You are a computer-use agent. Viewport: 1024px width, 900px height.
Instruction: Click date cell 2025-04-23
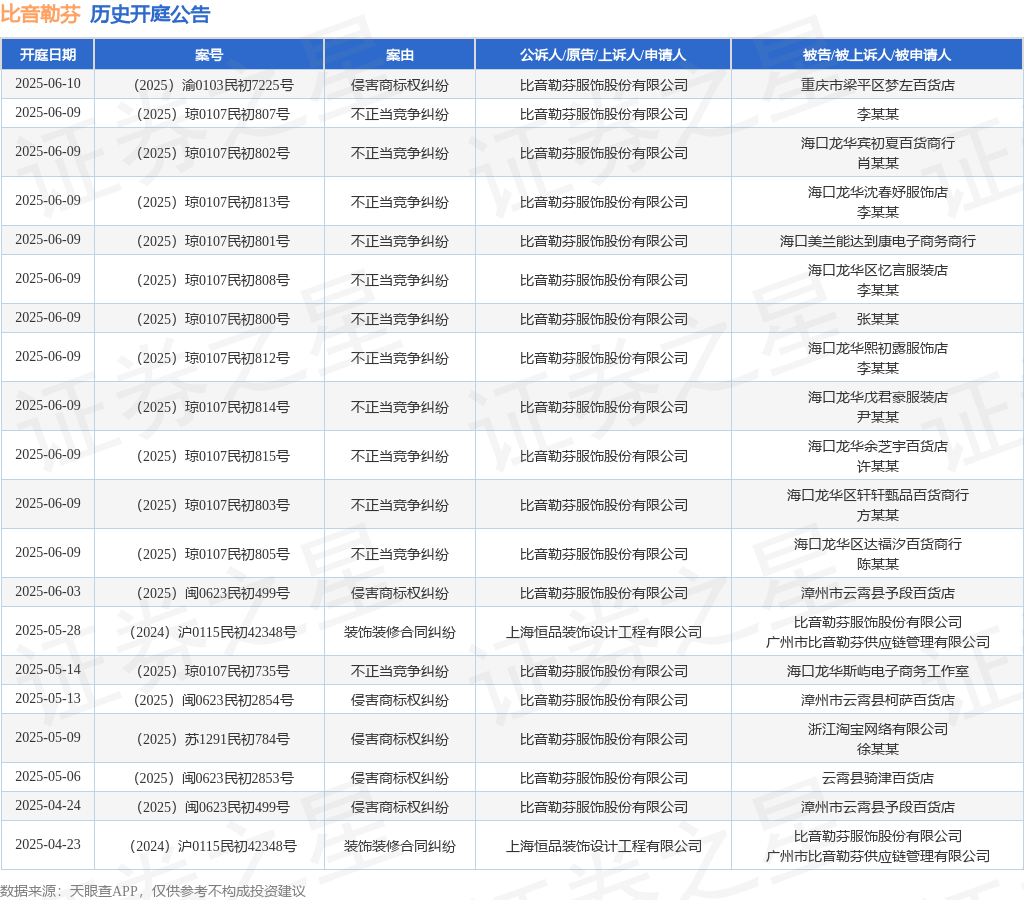click(48, 844)
